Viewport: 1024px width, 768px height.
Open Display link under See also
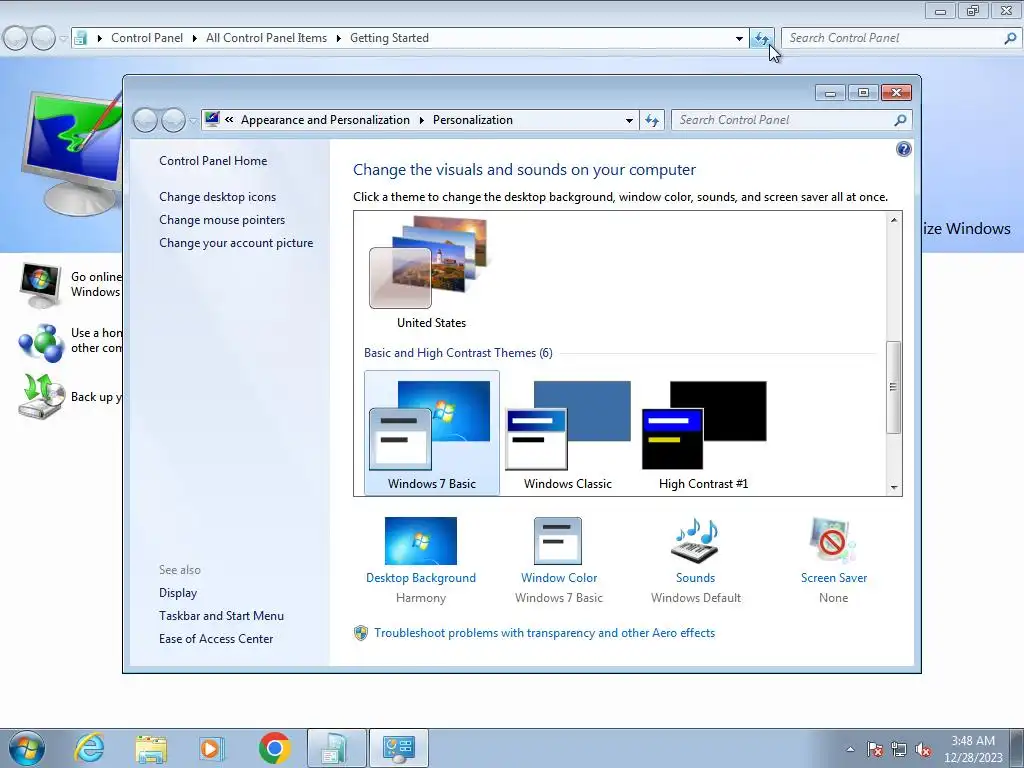pyautogui.click(x=178, y=593)
